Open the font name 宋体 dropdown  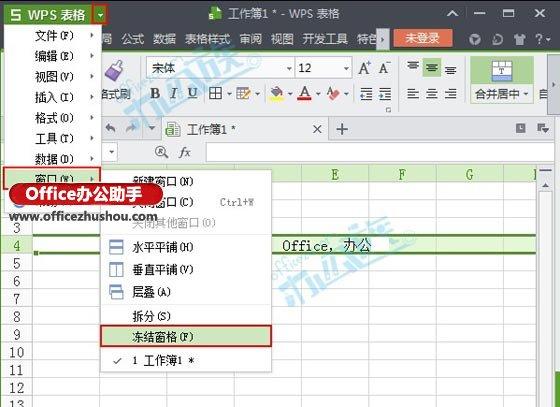click(x=289, y=68)
